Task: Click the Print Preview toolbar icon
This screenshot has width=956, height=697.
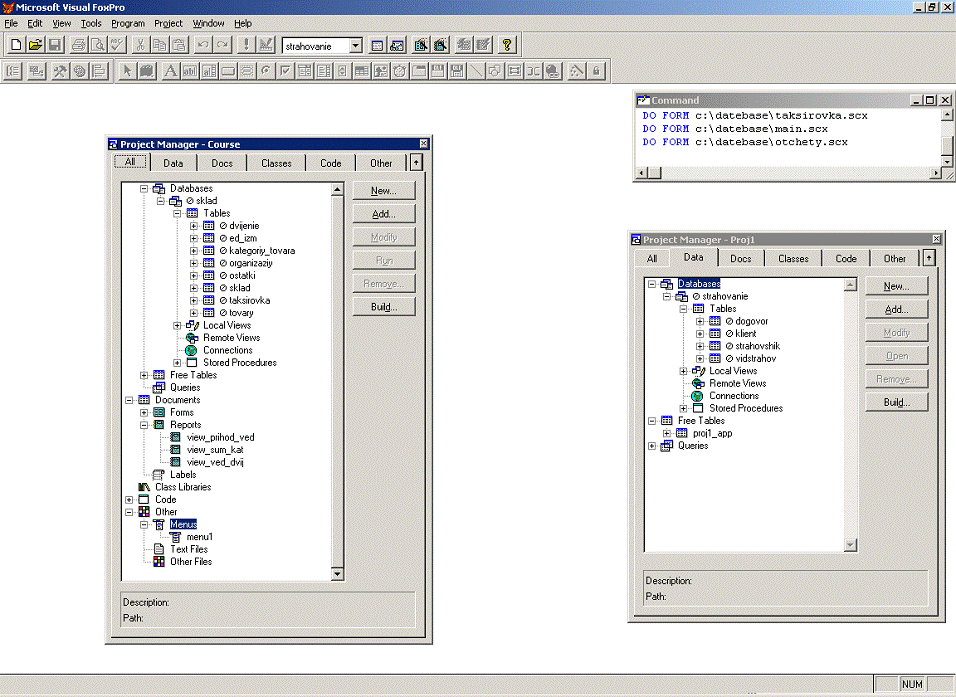Action: [x=98, y=45]
